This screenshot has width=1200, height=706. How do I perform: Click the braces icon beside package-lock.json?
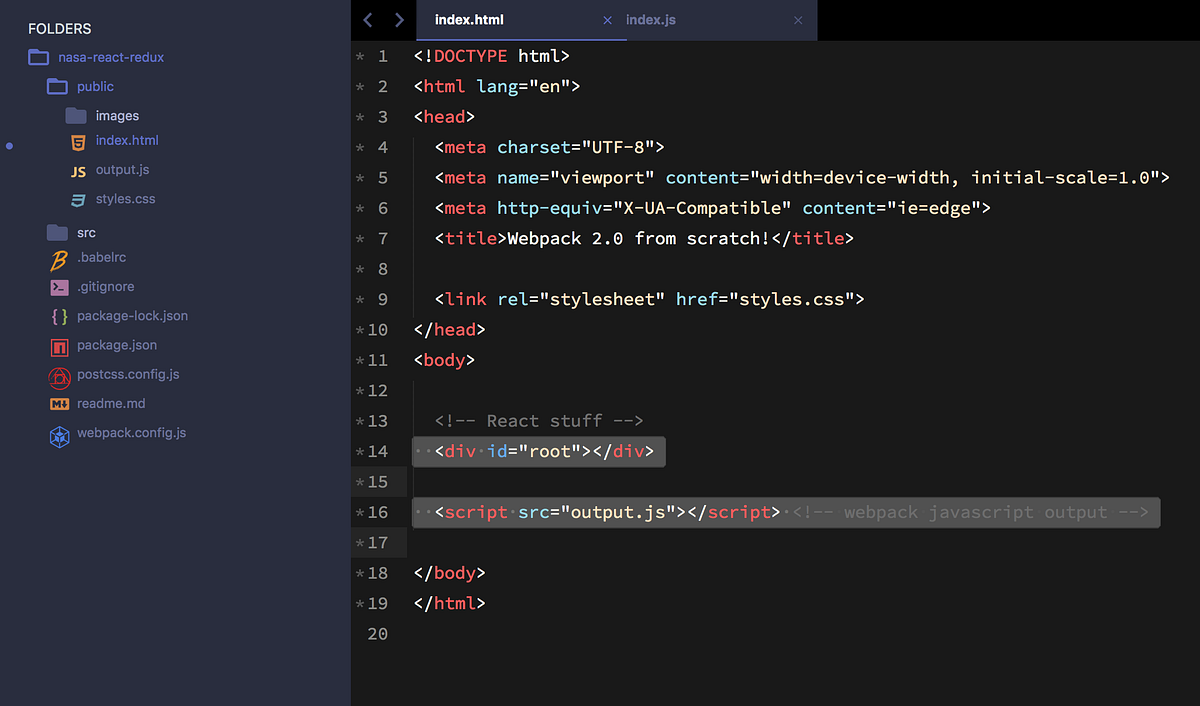(59, 317)
